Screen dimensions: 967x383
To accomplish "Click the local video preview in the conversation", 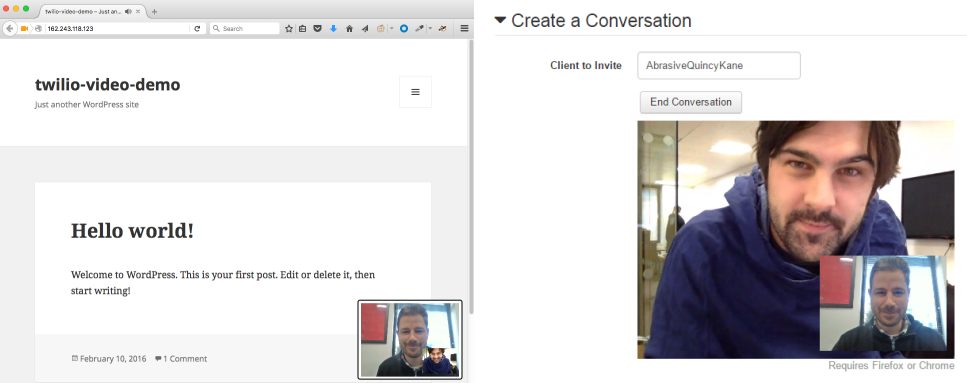I will coord(883,303).
